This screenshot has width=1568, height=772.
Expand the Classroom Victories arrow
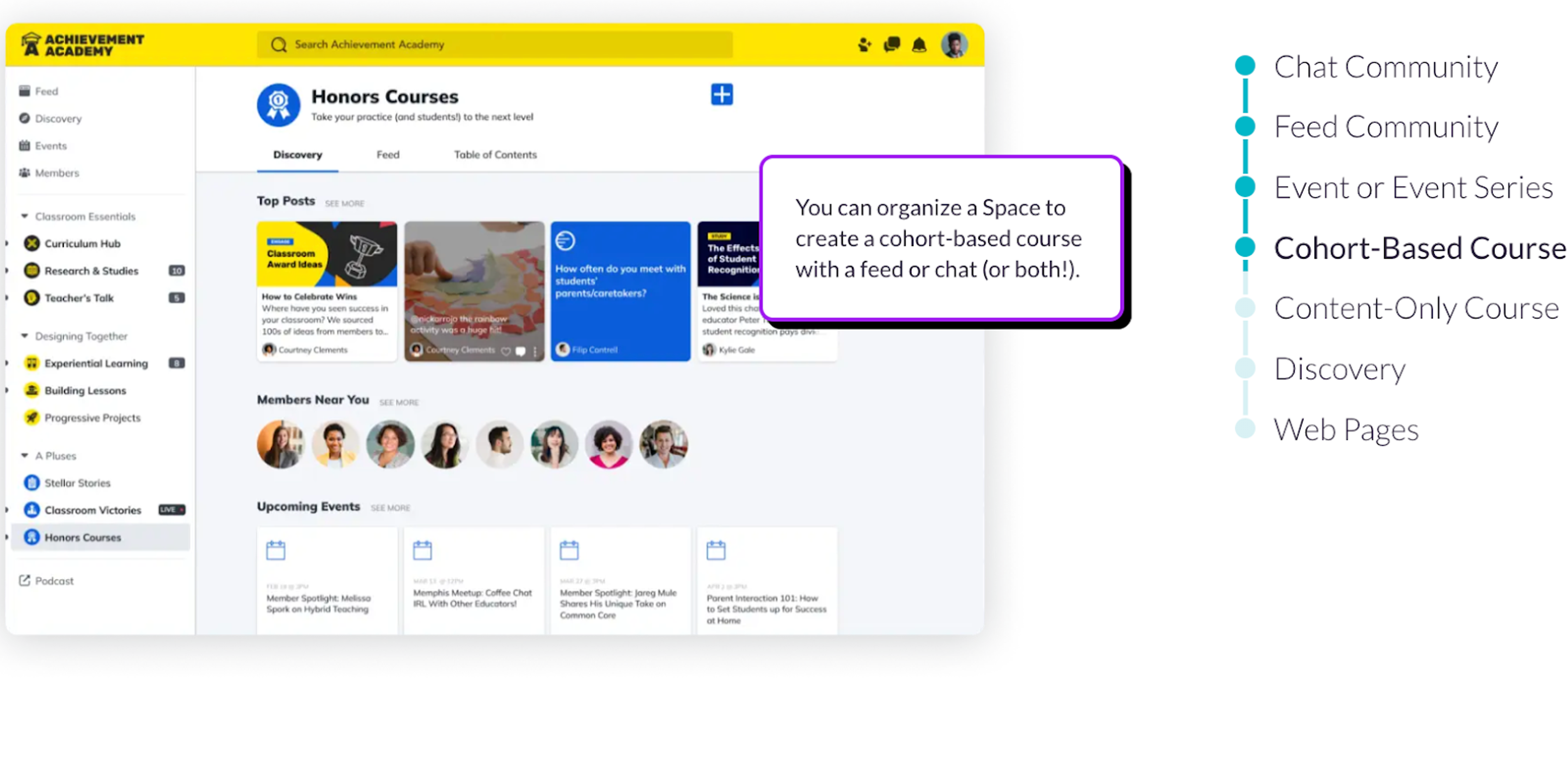7,510
